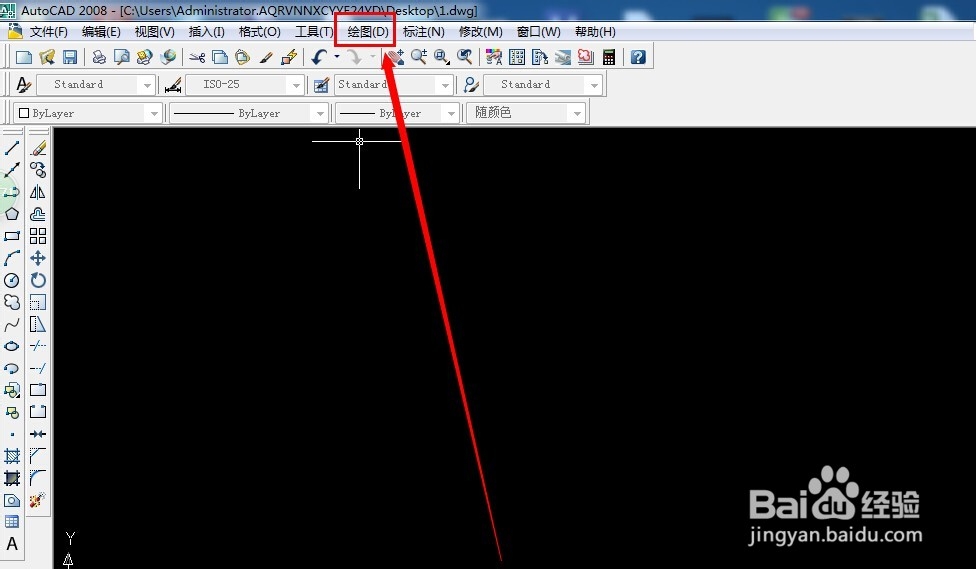Screen dimensions: 976x569
Task: Open Help via question mark icon
Action: [638, 57]
